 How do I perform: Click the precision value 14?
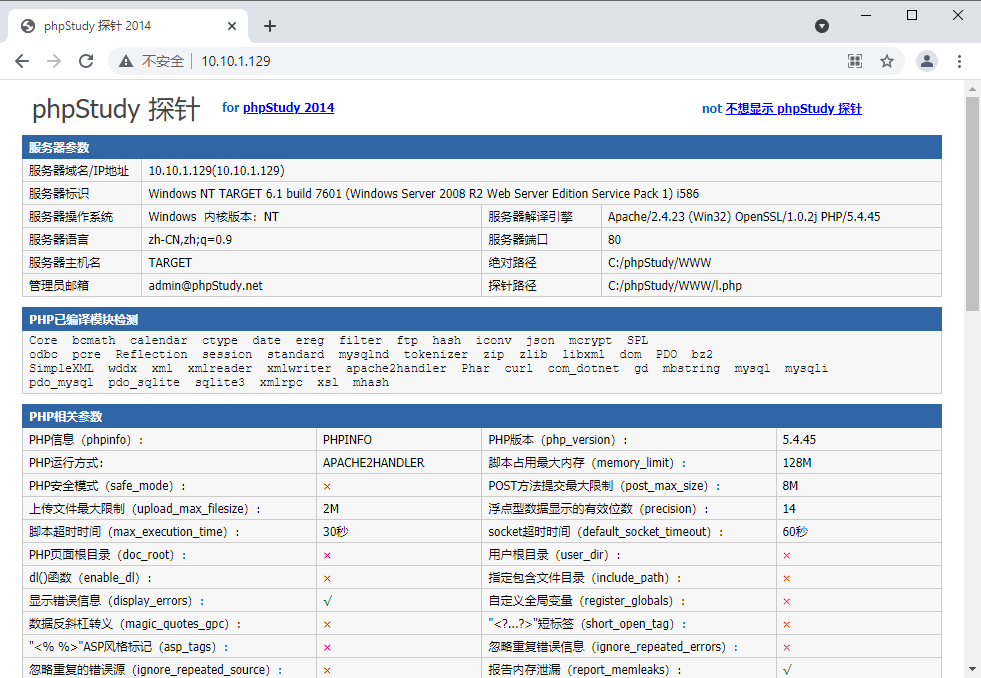click(x=789, y=509)
